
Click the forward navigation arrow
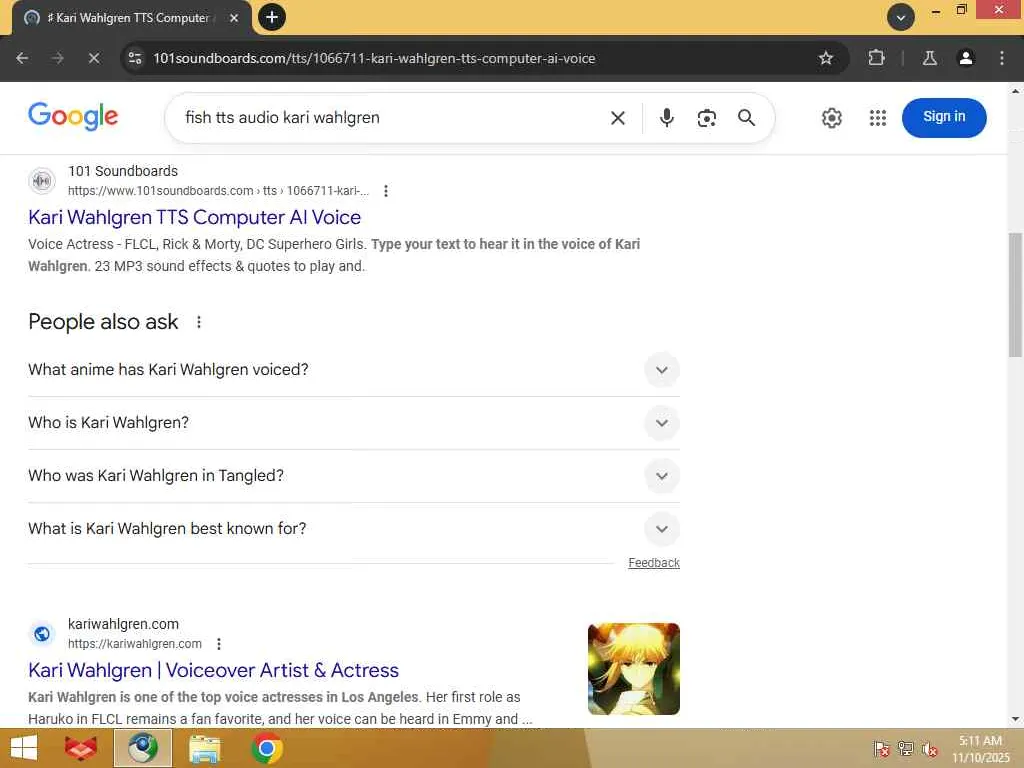(57, 58)
